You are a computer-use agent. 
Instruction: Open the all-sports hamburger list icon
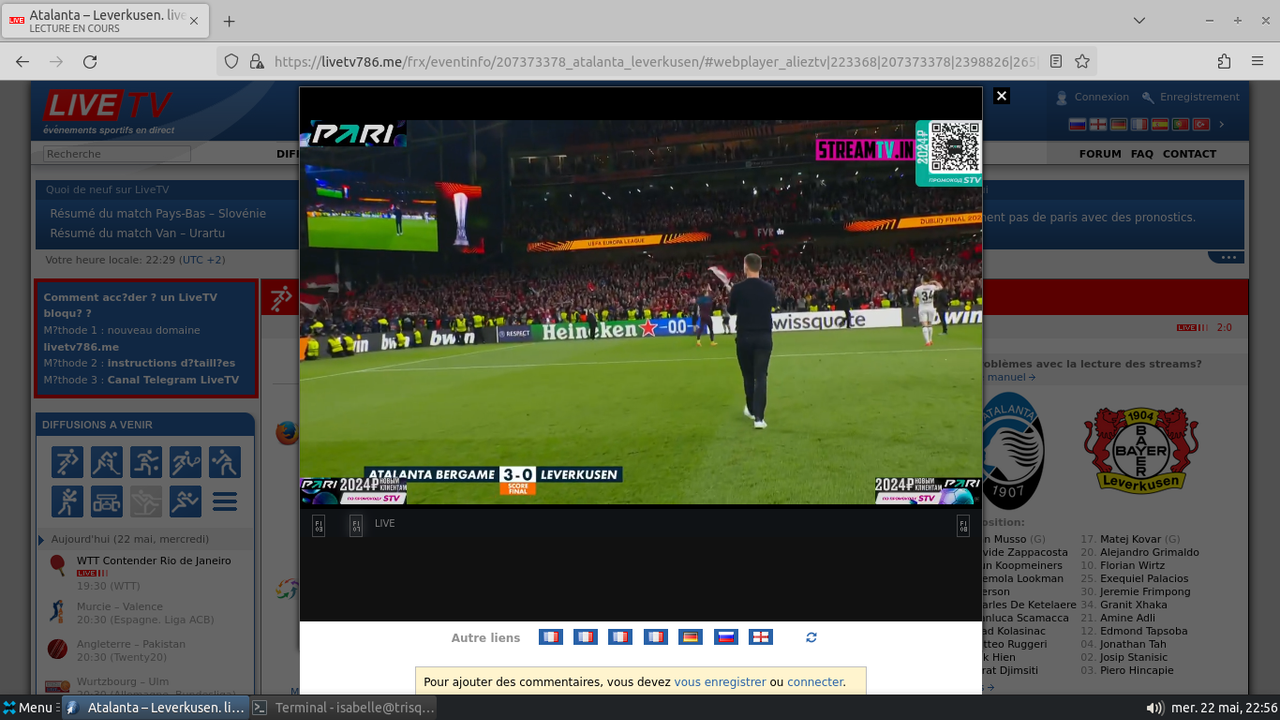[x=225, y=501]
